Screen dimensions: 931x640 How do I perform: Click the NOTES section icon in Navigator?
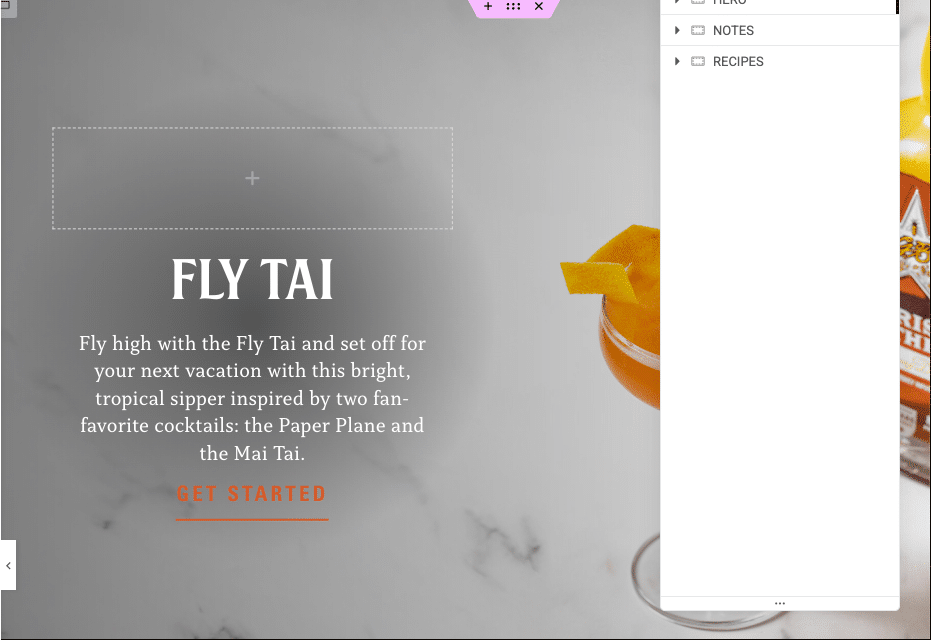(698, 30)
